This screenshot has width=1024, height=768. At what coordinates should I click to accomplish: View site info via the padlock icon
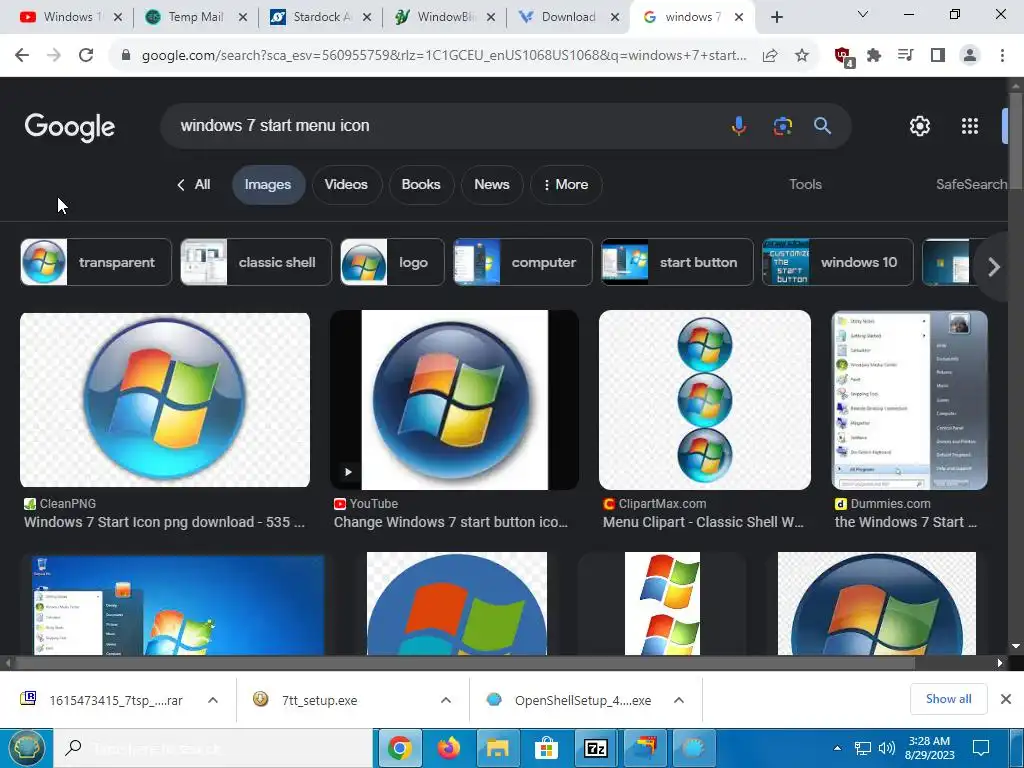pyautogui.click(x=126, y=56)
